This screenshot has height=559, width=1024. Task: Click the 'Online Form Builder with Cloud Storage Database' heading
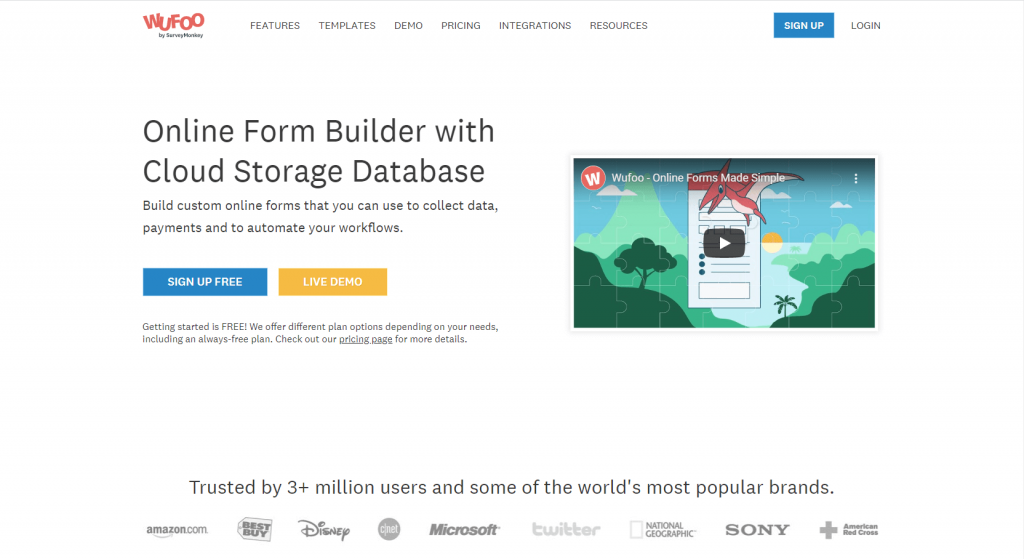click(x=319, y=152)
